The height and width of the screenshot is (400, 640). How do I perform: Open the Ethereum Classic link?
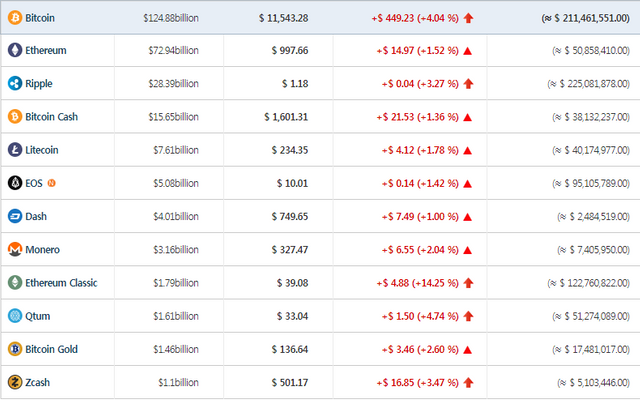point(61,282)
